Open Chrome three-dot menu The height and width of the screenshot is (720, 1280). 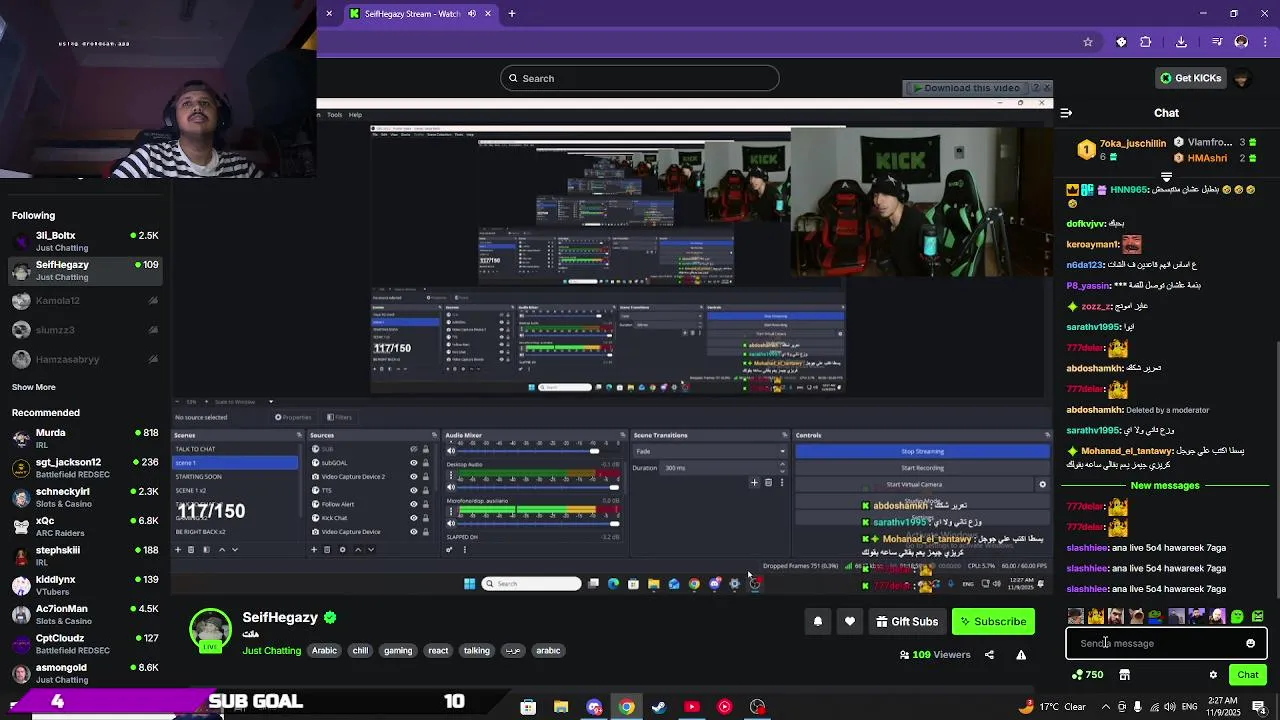1265,42
